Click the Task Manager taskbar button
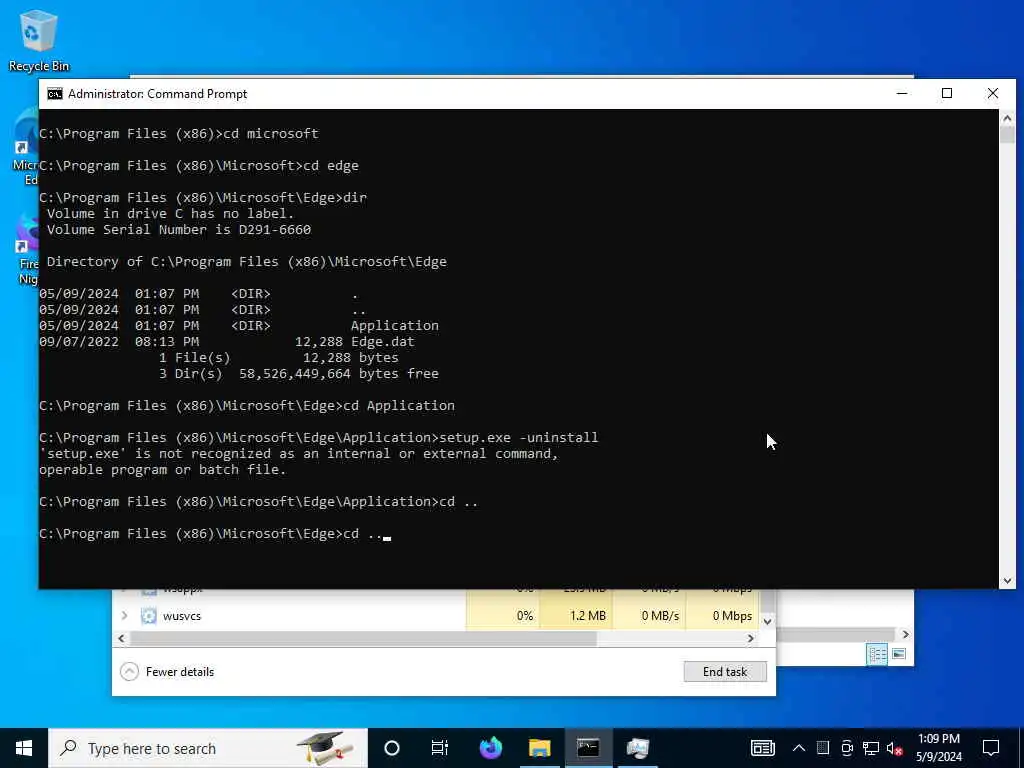This screenshot has width=1024, height=768. (x=637, y=748)
